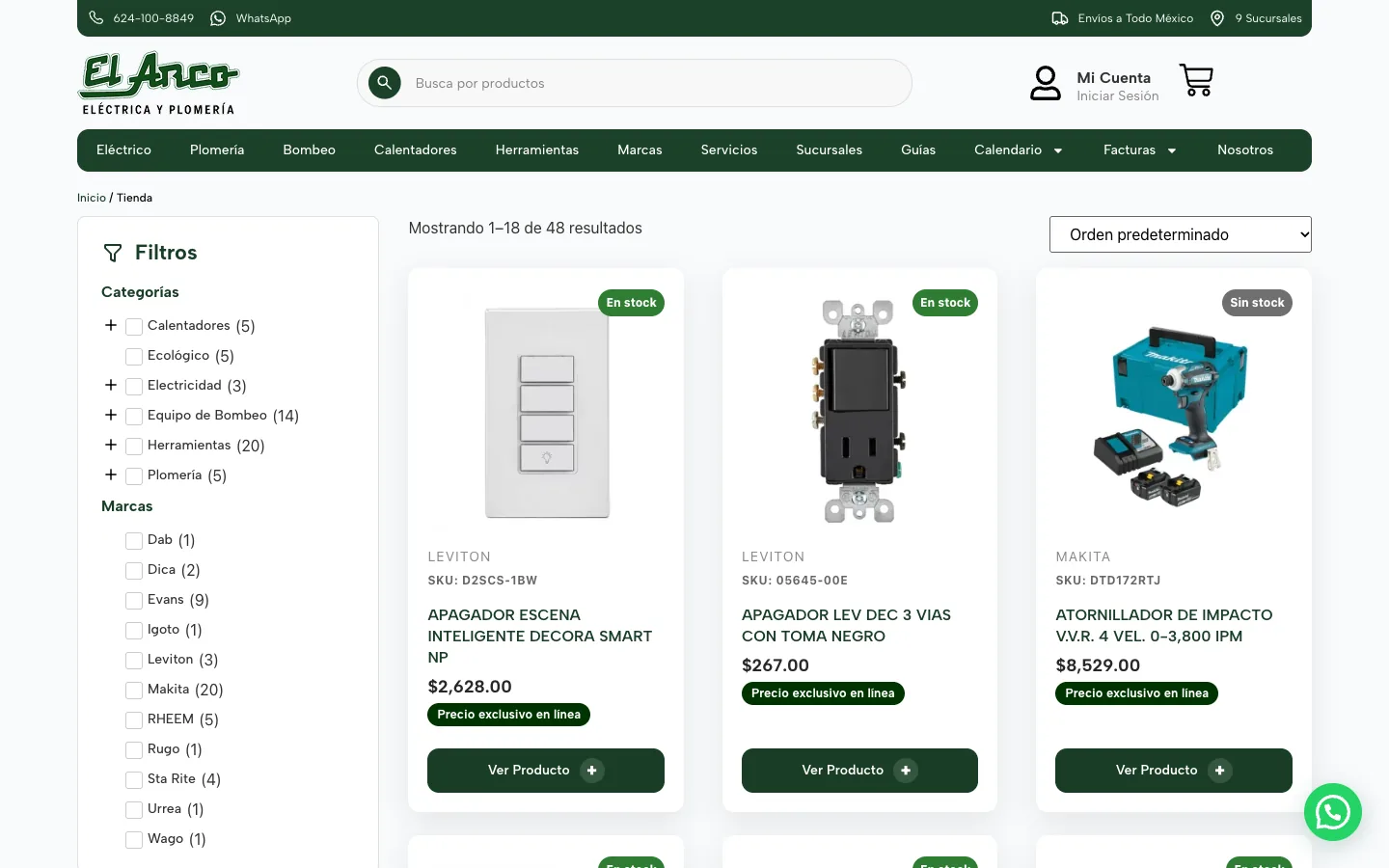
Task: Open the shopping cart icon
Action: click(1196, 80)
